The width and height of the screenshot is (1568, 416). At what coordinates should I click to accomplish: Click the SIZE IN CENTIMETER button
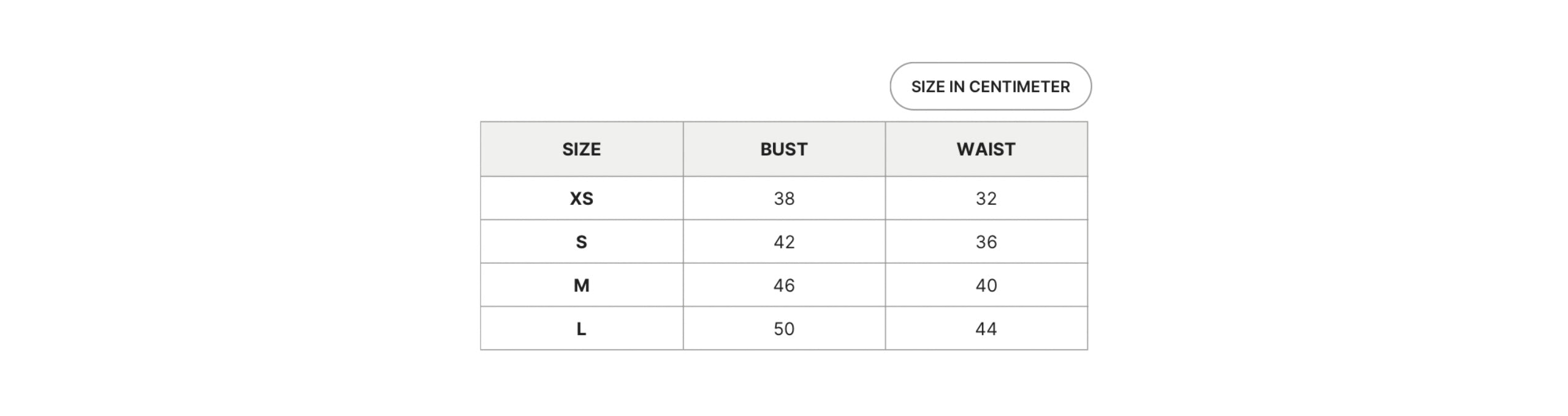pyautogui.click(x=990, y=87)
